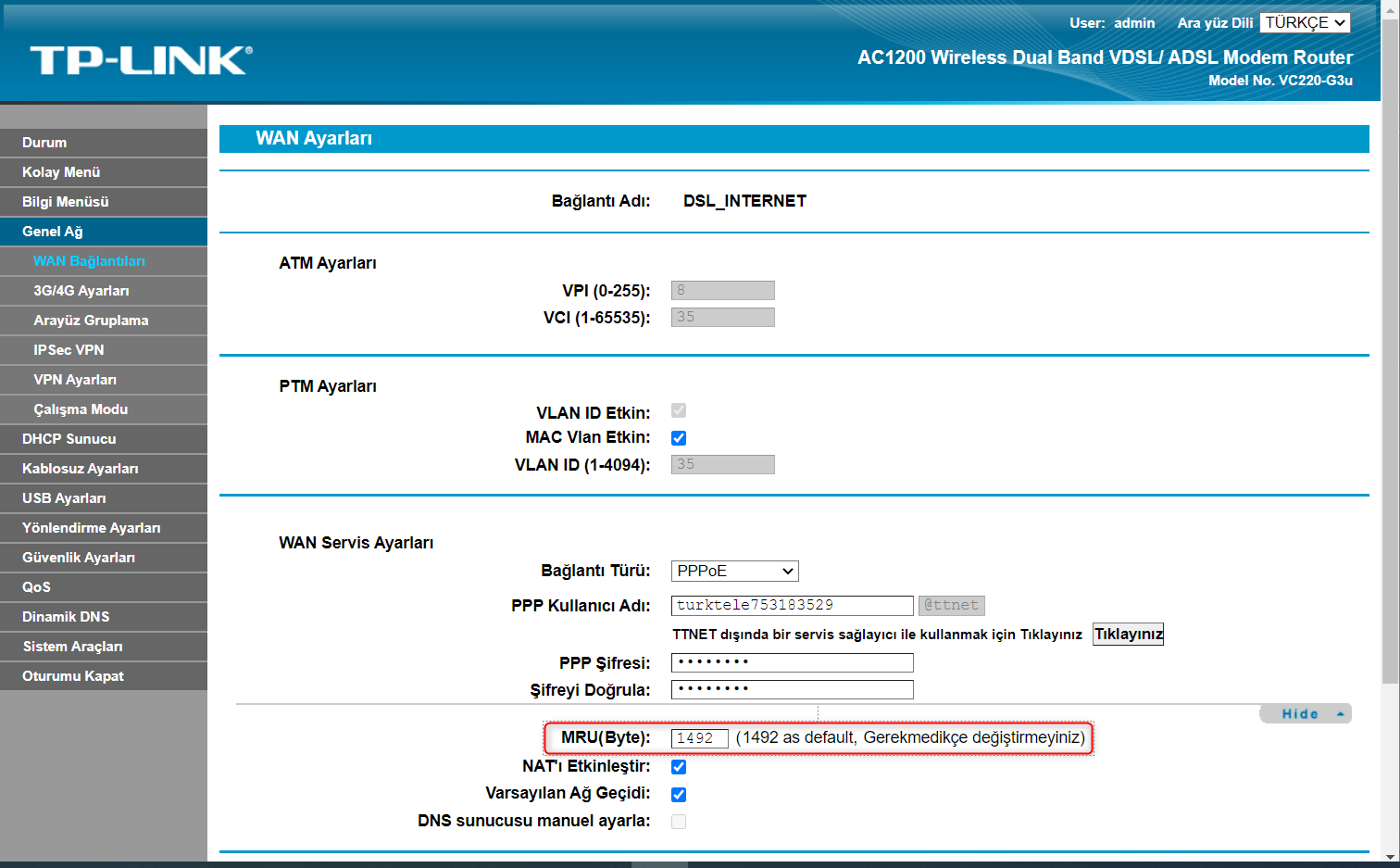Open Güvenlik Ayarları menu
Viewport: 1400px width, 868px height.
pyautogui.click(x=104, y=558)
